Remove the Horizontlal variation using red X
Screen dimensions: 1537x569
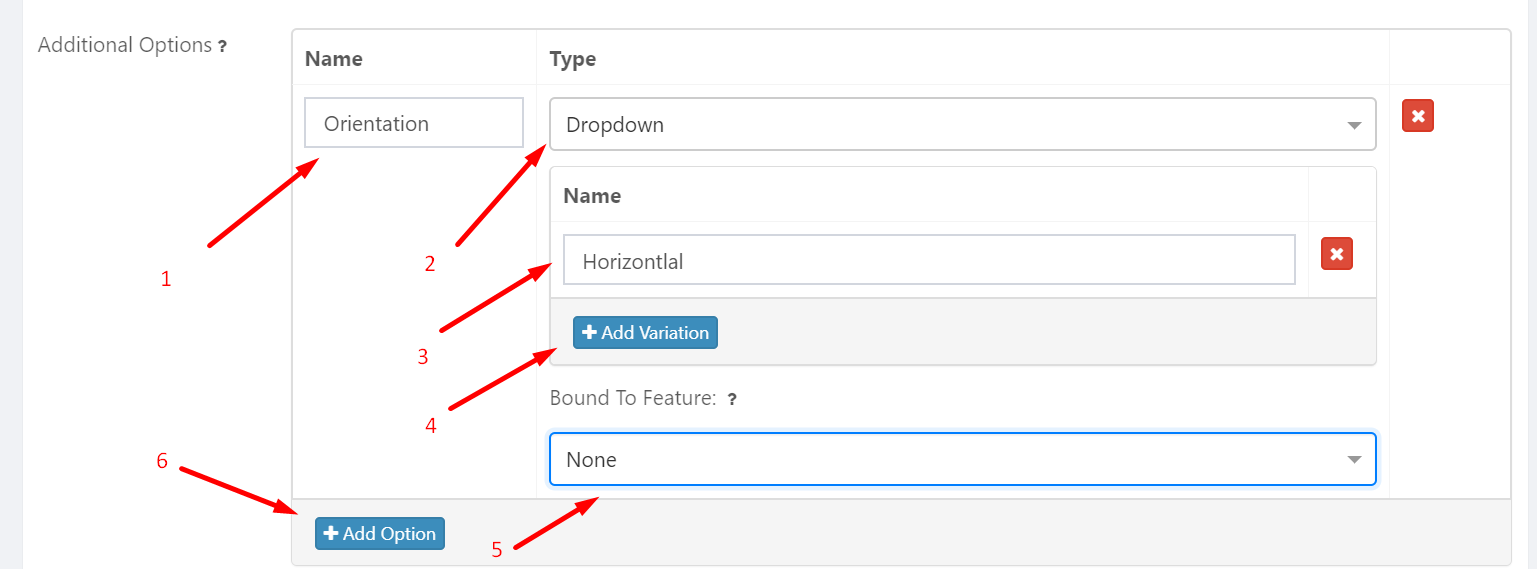(x=1337, y=254)
